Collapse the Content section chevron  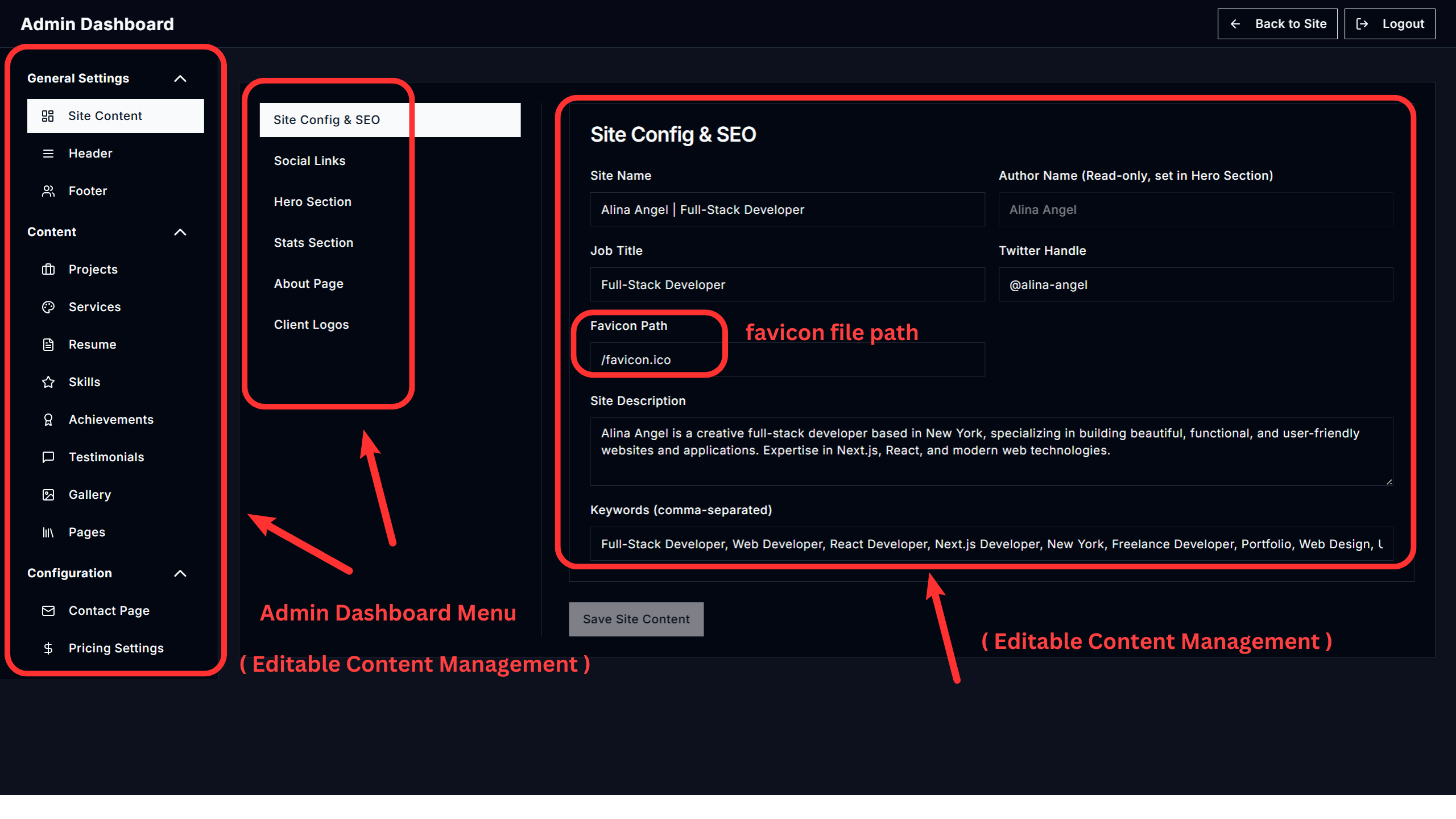[180, 232]
